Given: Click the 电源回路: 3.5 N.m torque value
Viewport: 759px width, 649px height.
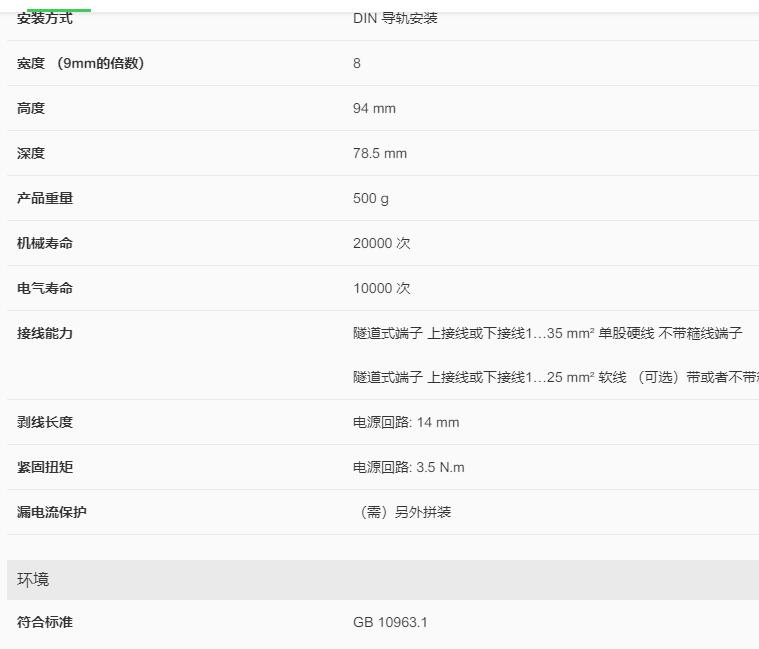Looking at the screenshot, I should pos(408,467).
